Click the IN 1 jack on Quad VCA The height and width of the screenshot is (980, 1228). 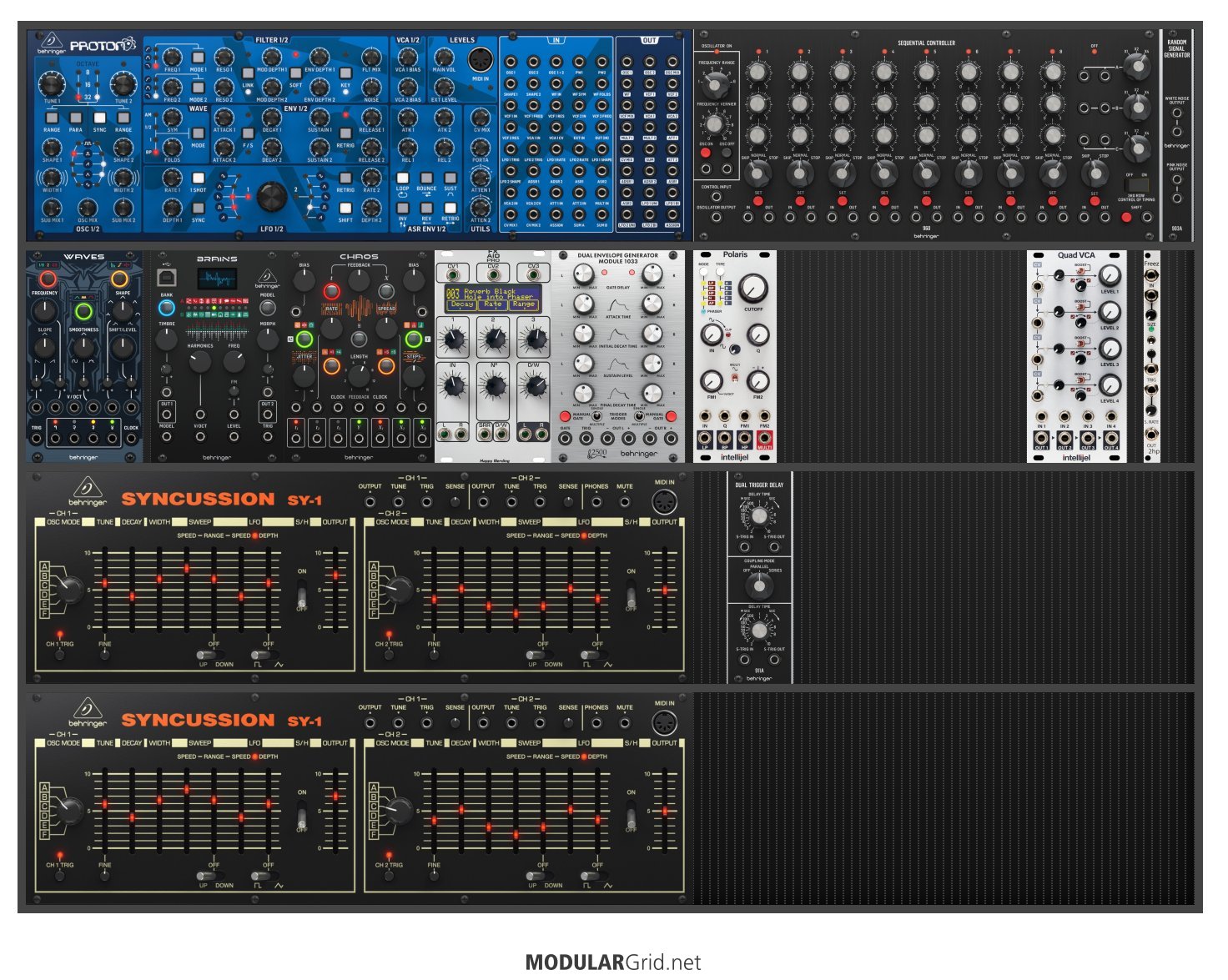point(1041,415)
